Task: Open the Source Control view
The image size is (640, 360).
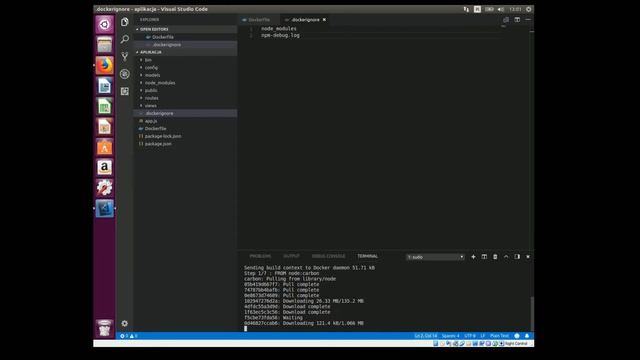Action: [x=124, y=56]
